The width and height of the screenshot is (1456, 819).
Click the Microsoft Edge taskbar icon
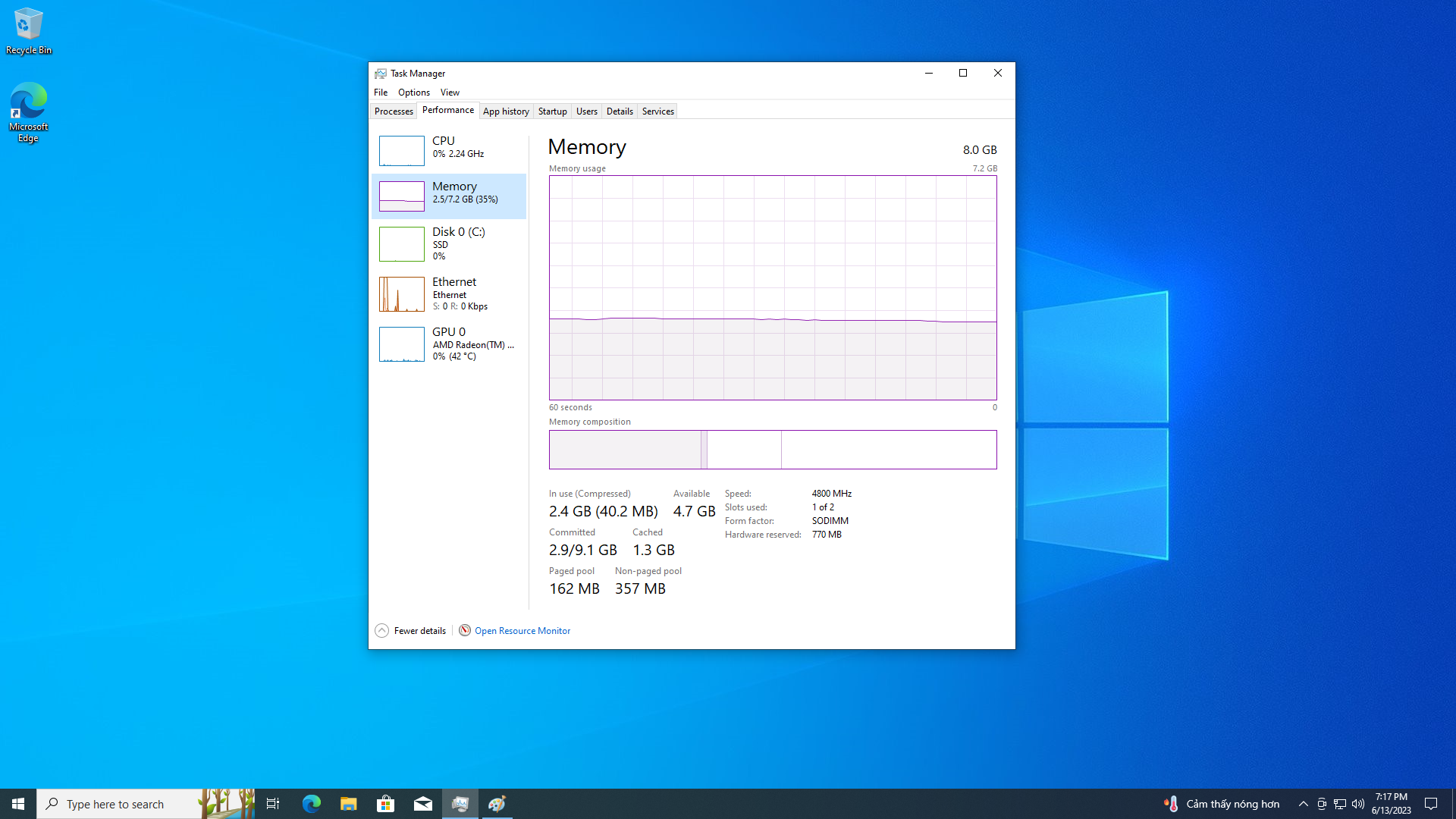click(x=310, y=803)
